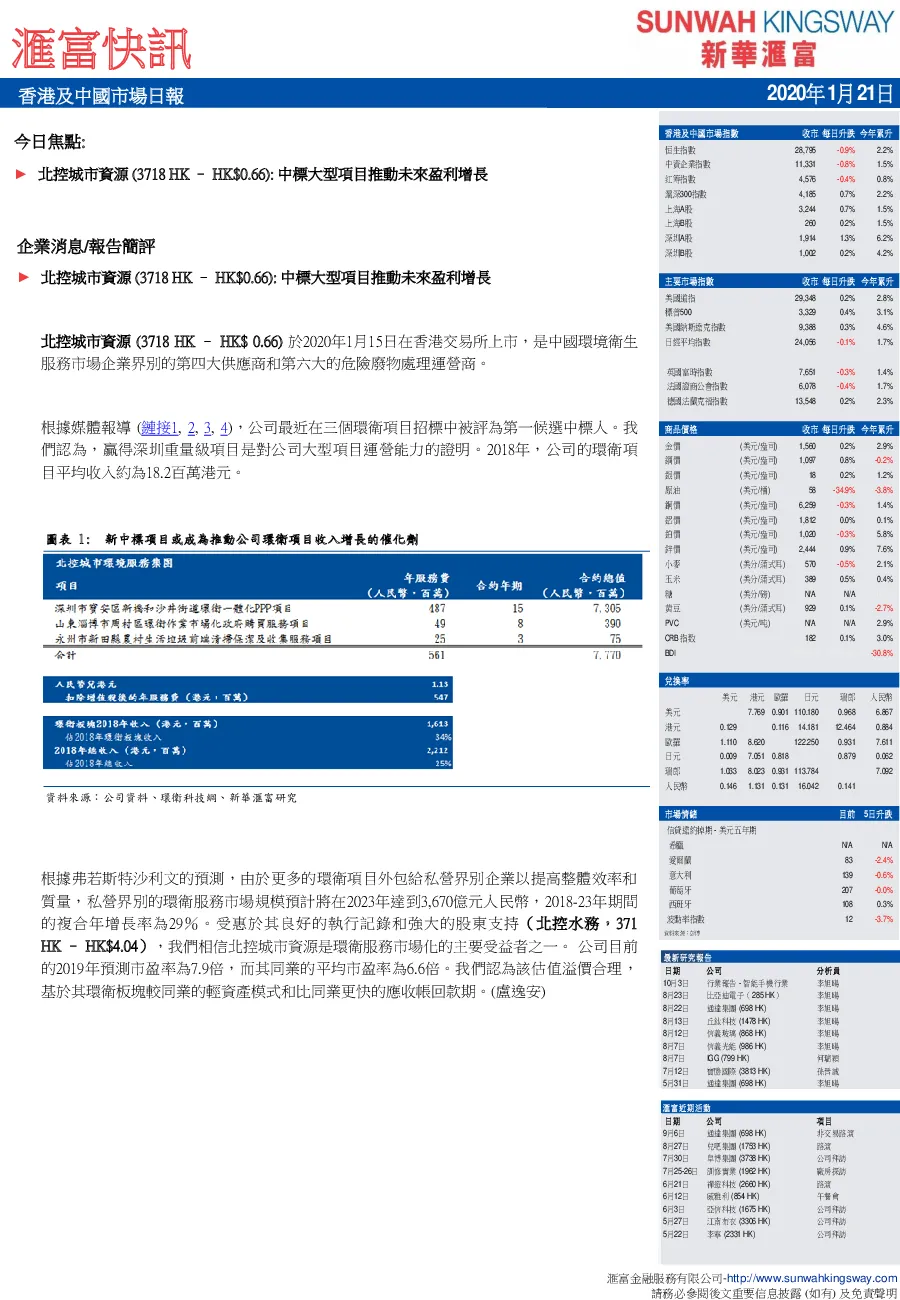
Task: Open the 鏈接1 media report link
Action: point(160,426)
